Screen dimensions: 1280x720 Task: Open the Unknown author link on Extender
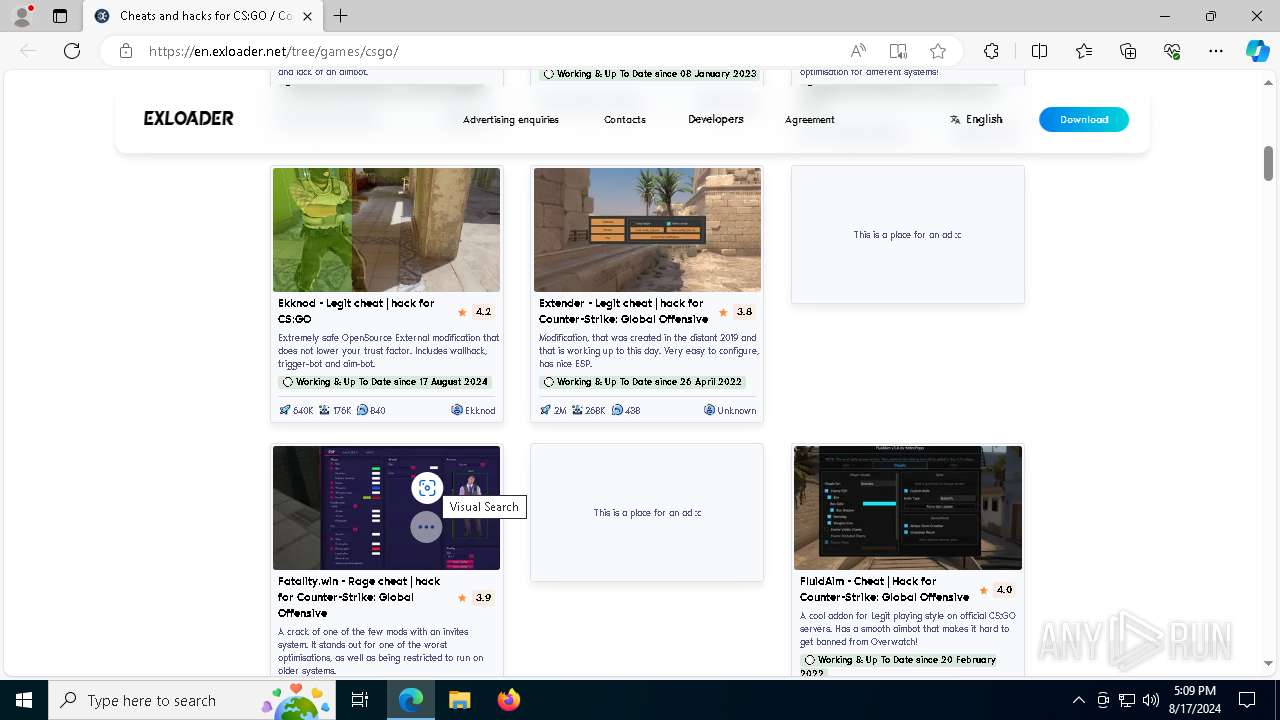[730, 410]
